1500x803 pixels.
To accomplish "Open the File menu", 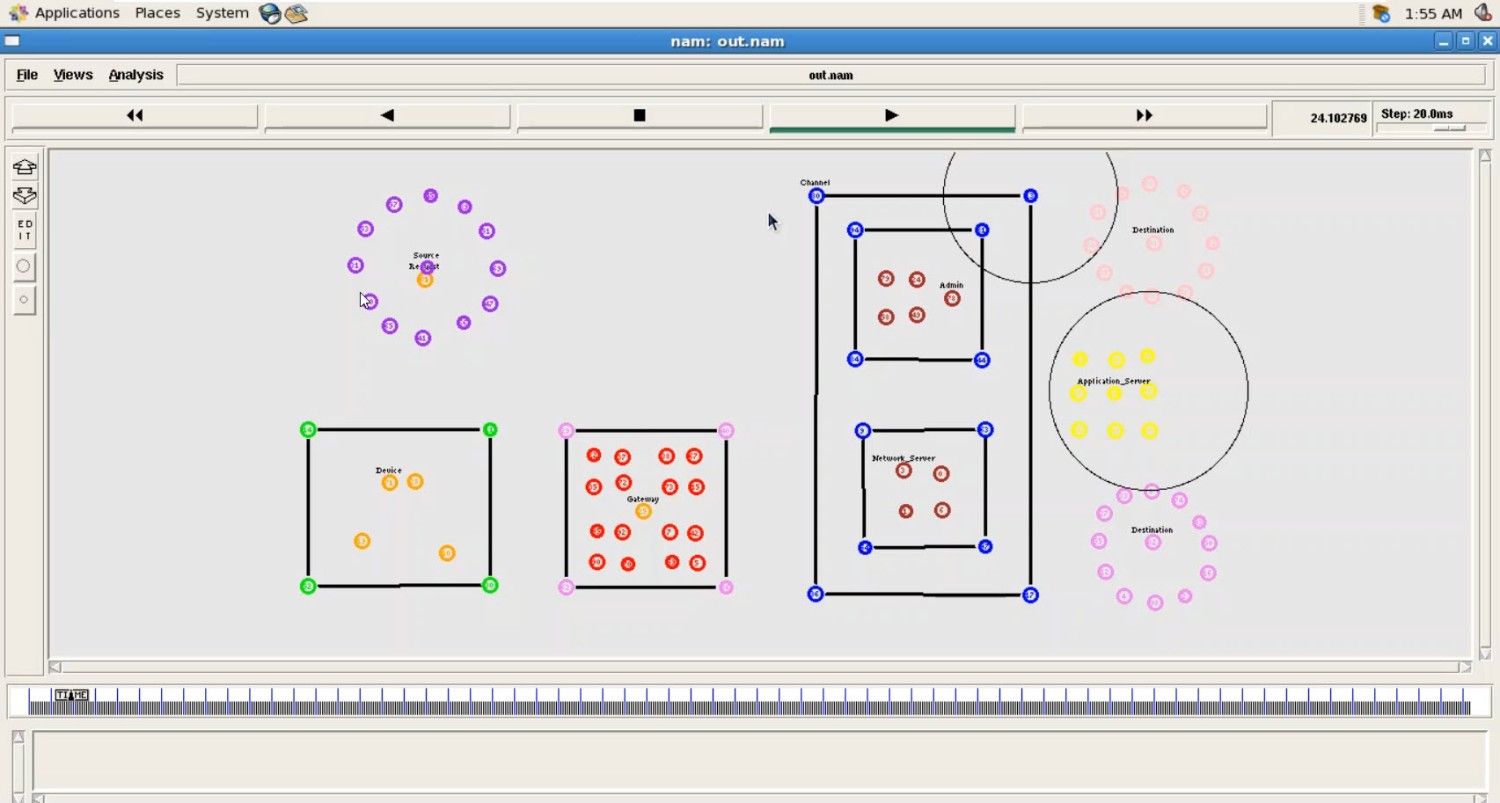I will click(x=27, y=75).
